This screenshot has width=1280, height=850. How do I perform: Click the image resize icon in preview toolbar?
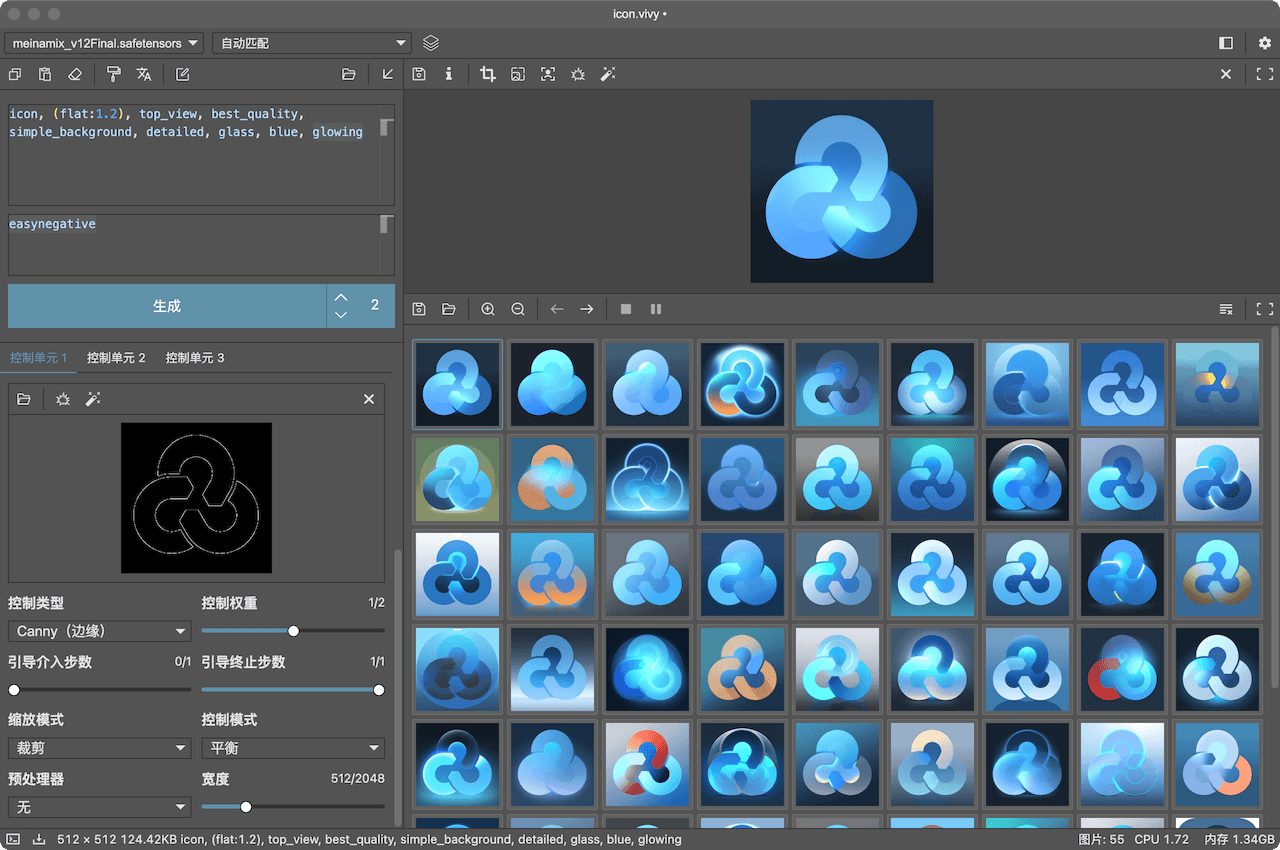point(518,74)
